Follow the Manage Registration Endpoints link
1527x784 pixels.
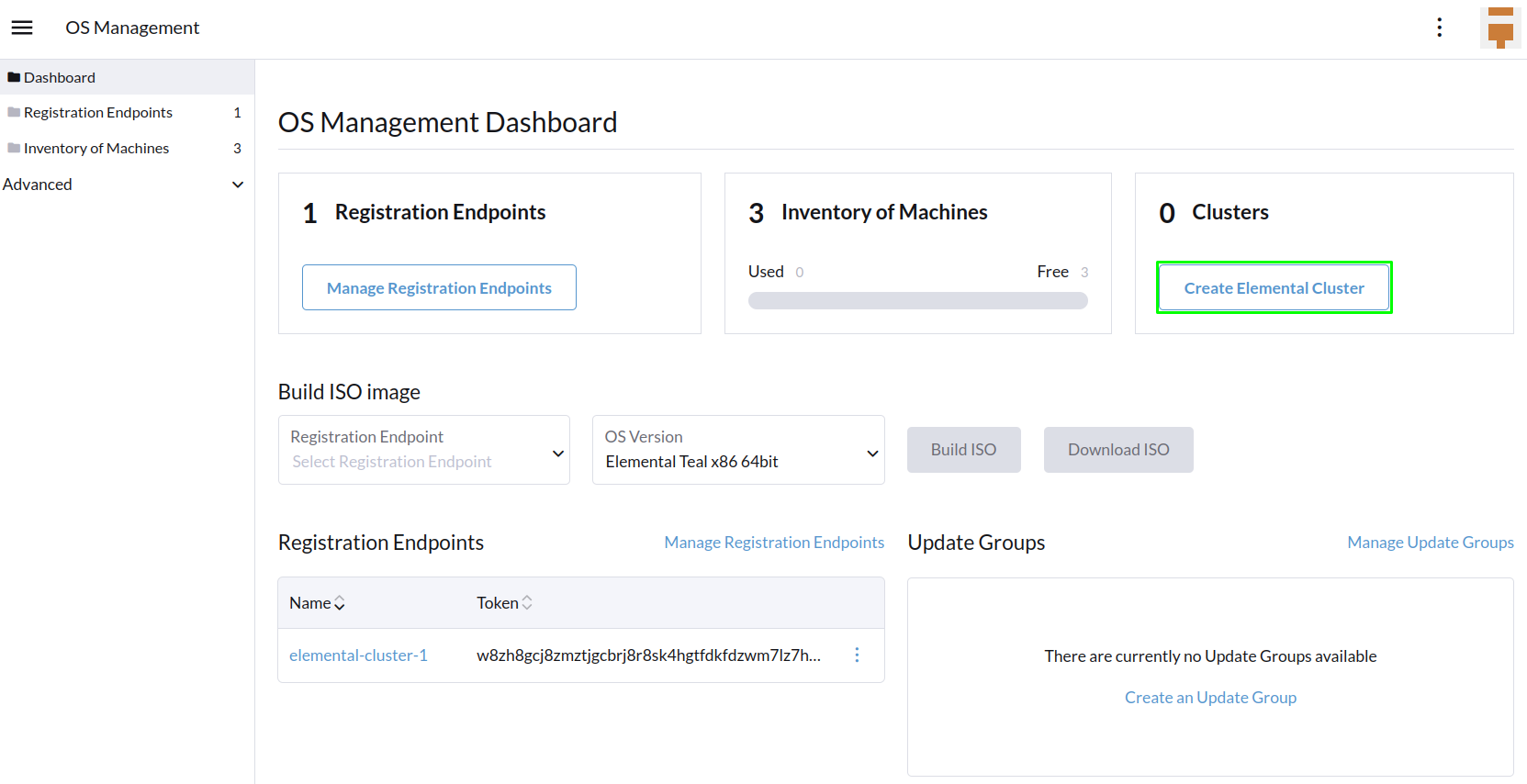click(x=774, y=543)
